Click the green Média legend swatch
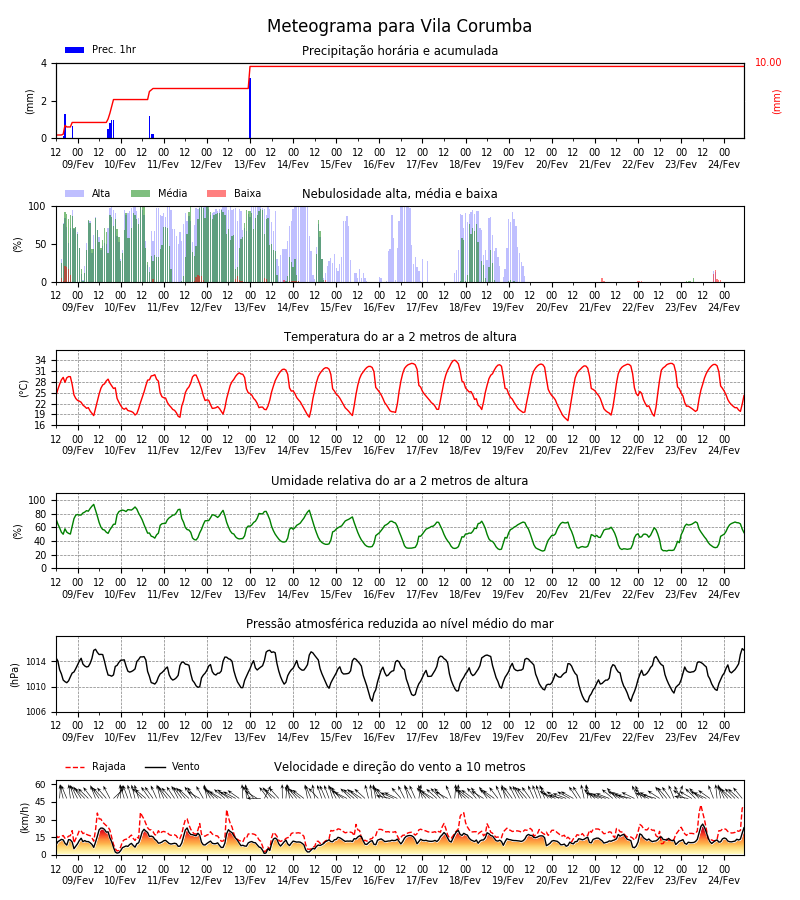This screenshot has height=900, width=800. coord(141,193)
